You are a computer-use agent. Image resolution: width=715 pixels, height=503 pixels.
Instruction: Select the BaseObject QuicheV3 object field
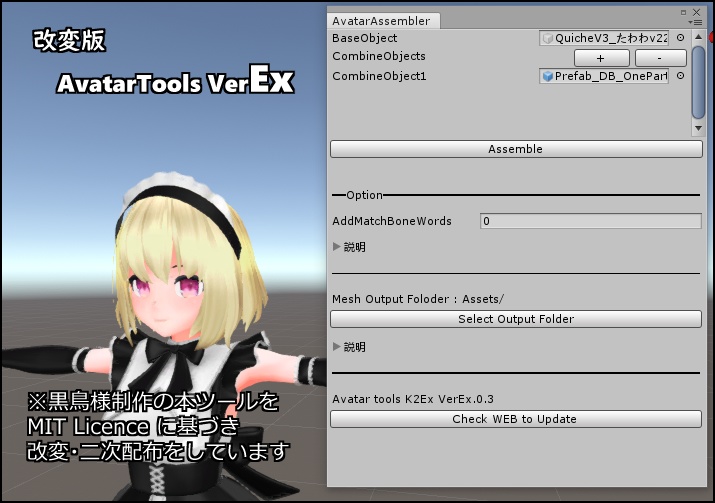coord(604,38)
